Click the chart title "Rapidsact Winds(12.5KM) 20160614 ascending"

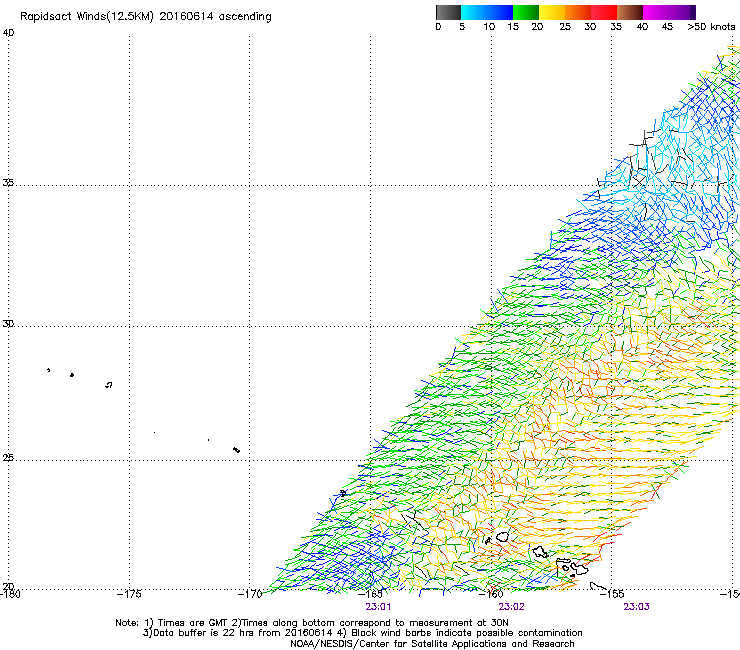click(146, 17)
